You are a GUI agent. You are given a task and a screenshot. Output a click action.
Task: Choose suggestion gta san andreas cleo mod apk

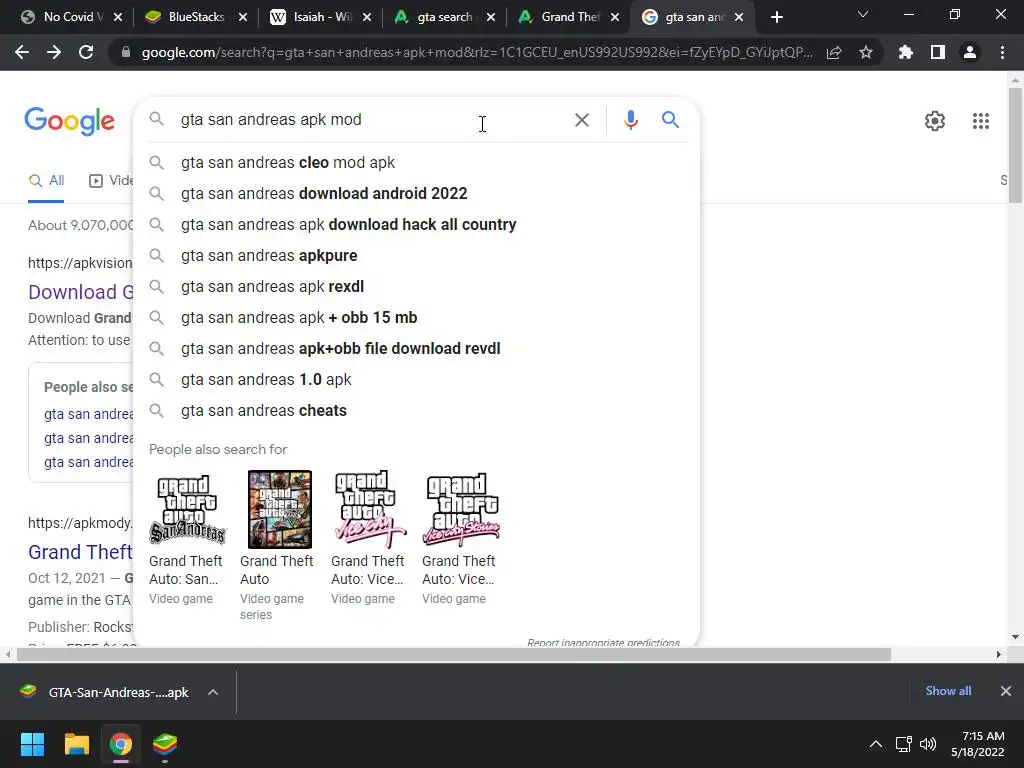coord(416,163)
